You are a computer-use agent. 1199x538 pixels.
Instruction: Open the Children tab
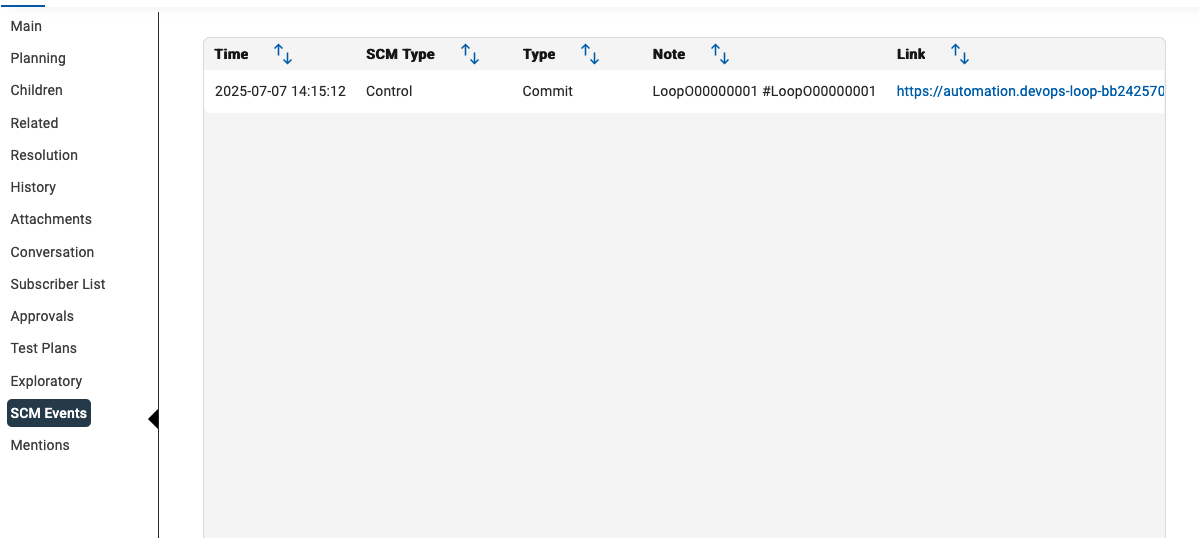coord(37,90)
